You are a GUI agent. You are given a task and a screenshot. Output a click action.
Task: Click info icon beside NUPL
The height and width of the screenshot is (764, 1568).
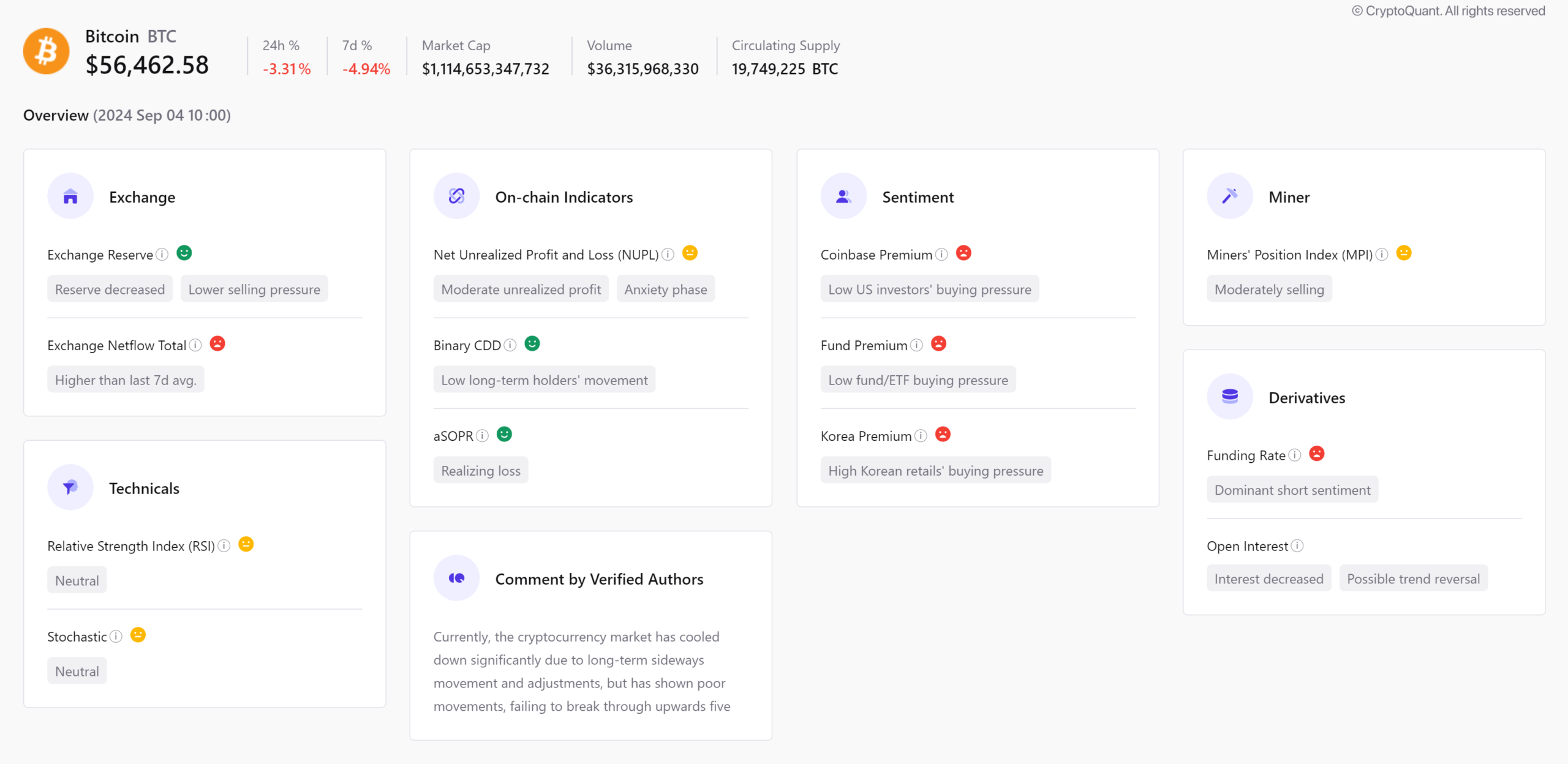tap(668, 254)
